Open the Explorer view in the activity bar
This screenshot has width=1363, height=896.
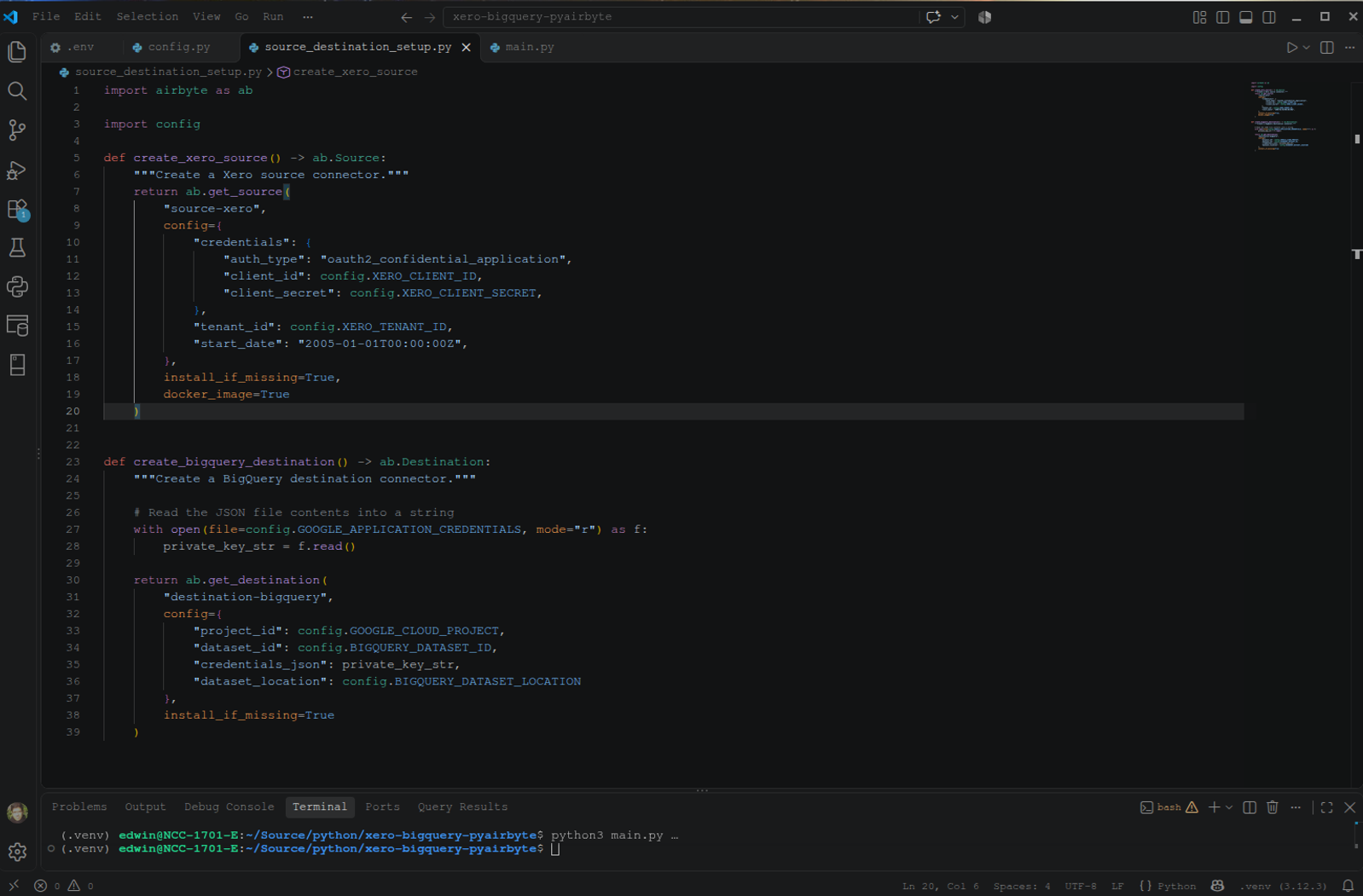[x=17, y=52]
